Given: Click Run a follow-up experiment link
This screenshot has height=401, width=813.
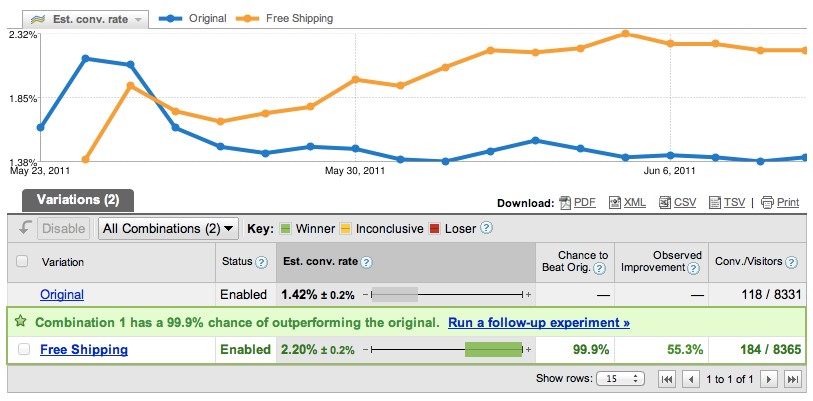Looking at the screenshot, I should coord(539,323).
